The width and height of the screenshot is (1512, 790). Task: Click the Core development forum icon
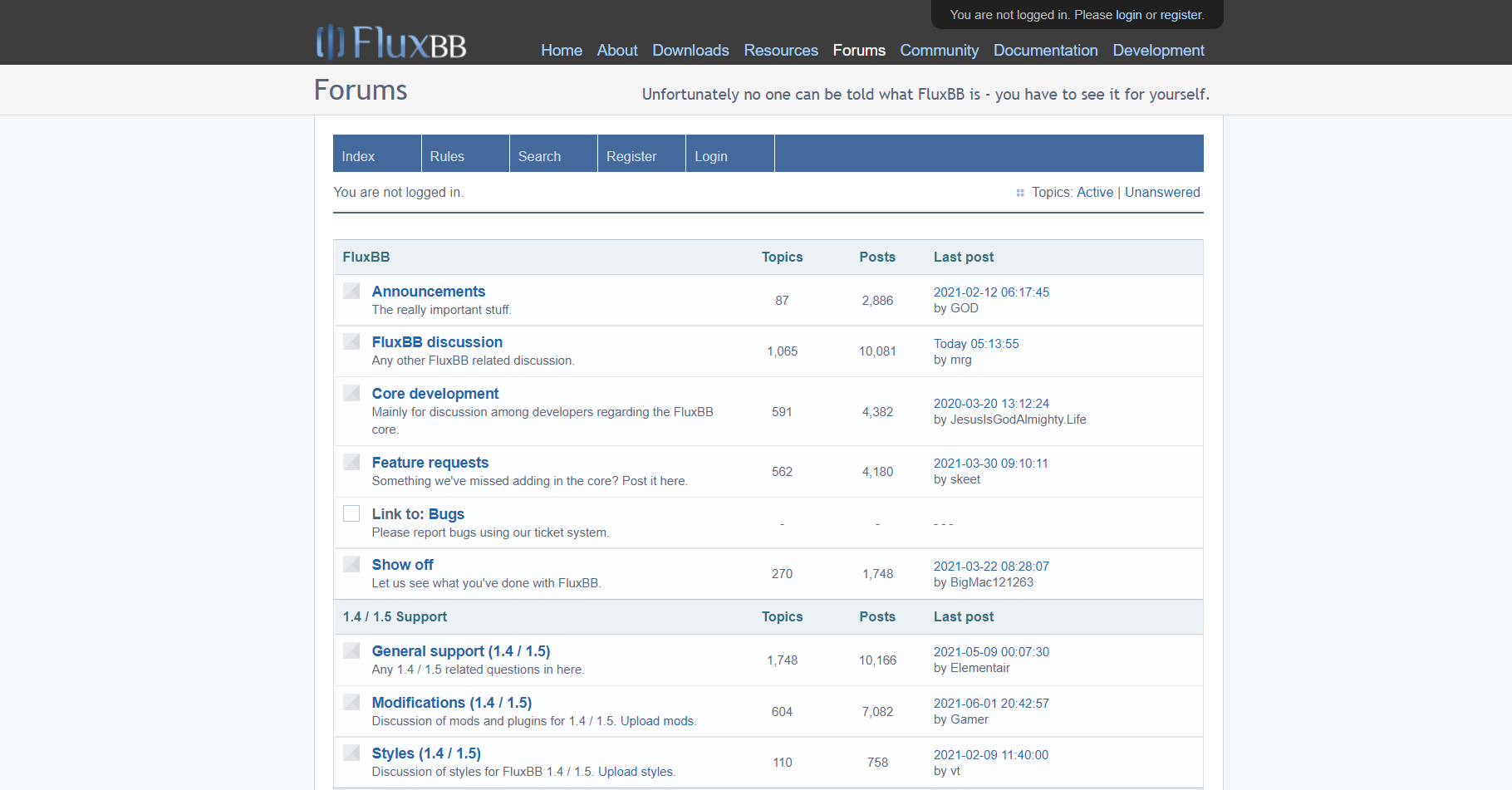pyautogui.click(x=351, y=393)
